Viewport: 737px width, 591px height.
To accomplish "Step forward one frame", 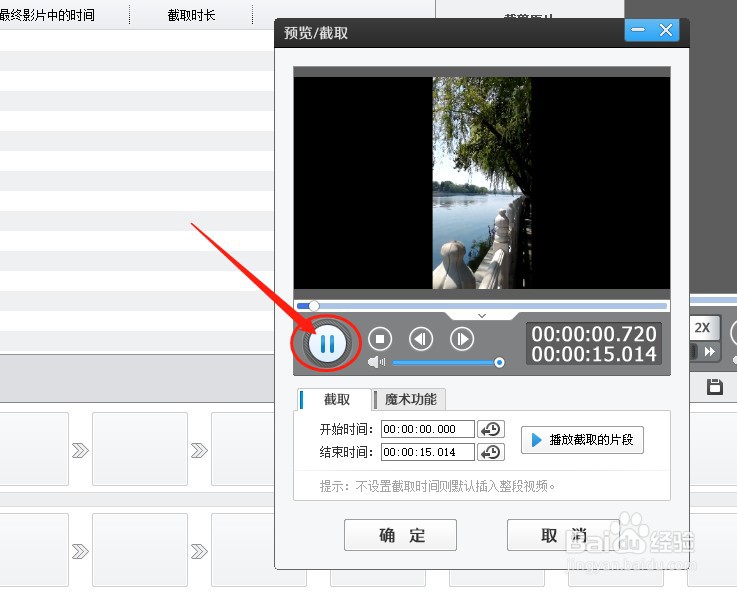I will tap(462, 339).
